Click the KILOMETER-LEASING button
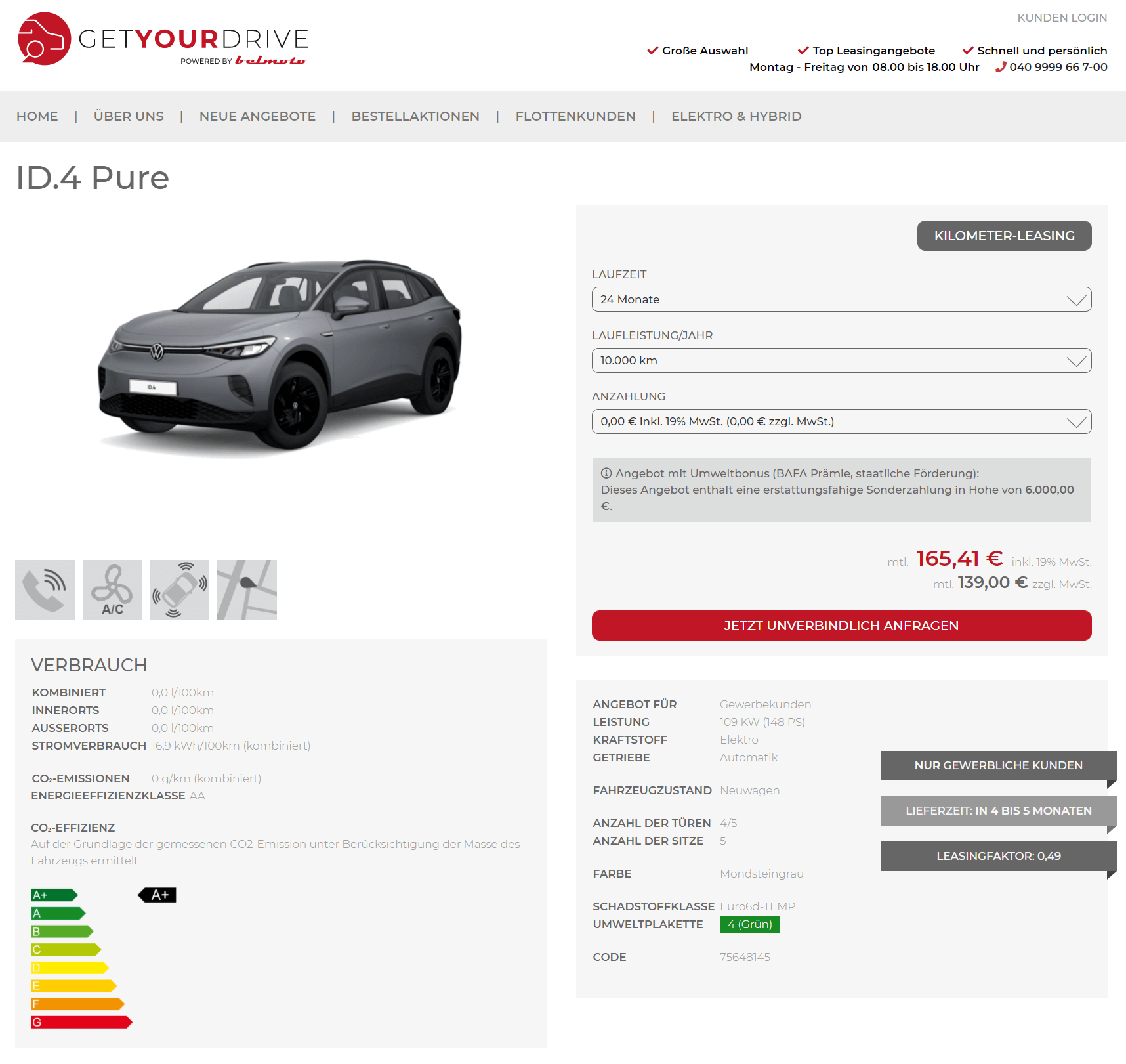The height and width of the screenshot is (1064, 1126). point(1004,236)
